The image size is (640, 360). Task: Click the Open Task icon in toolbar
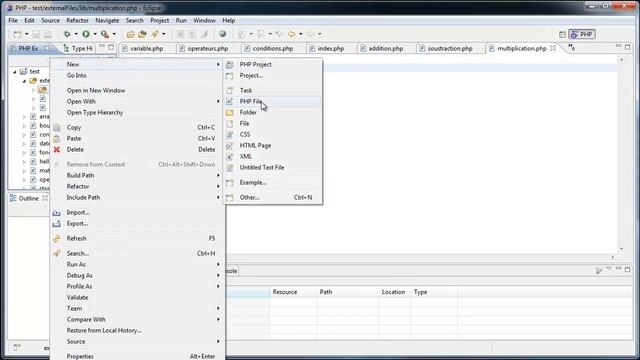[x=142, y=34]
